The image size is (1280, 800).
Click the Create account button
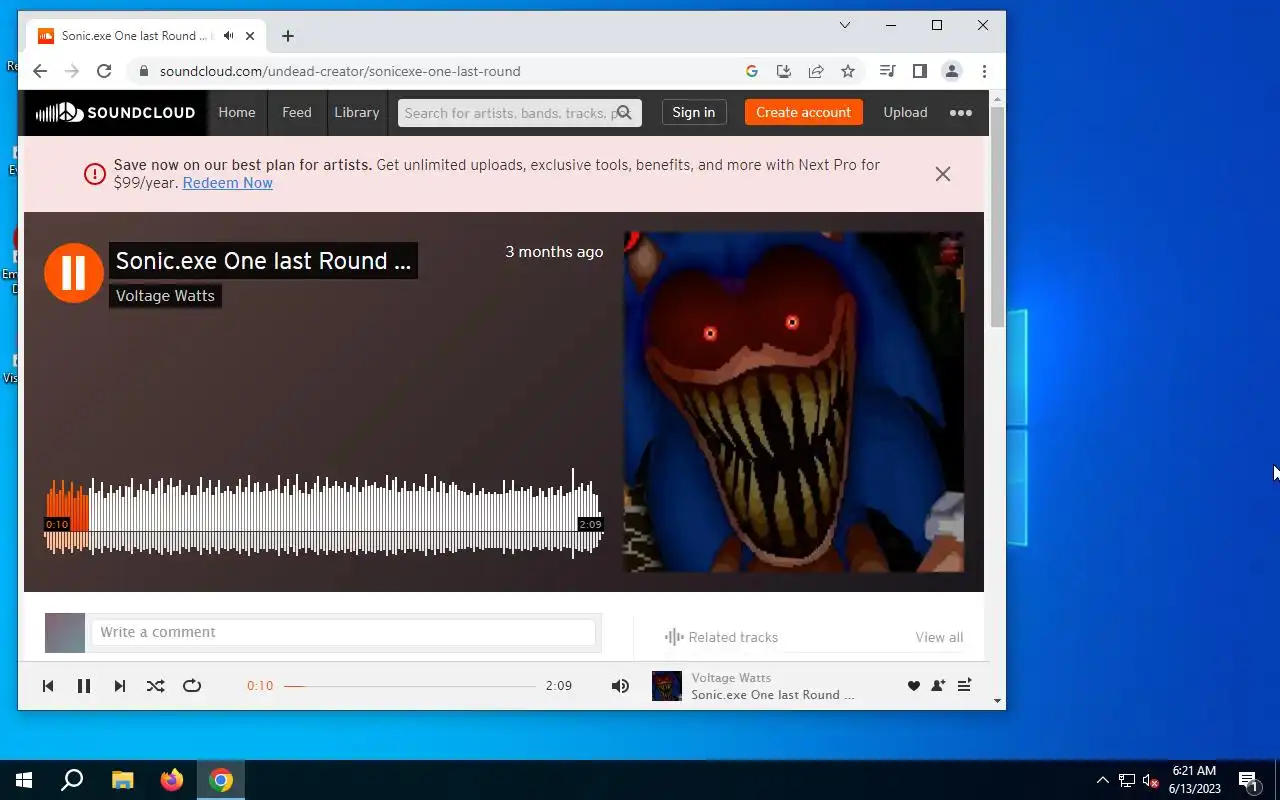(x=803, y=113)
